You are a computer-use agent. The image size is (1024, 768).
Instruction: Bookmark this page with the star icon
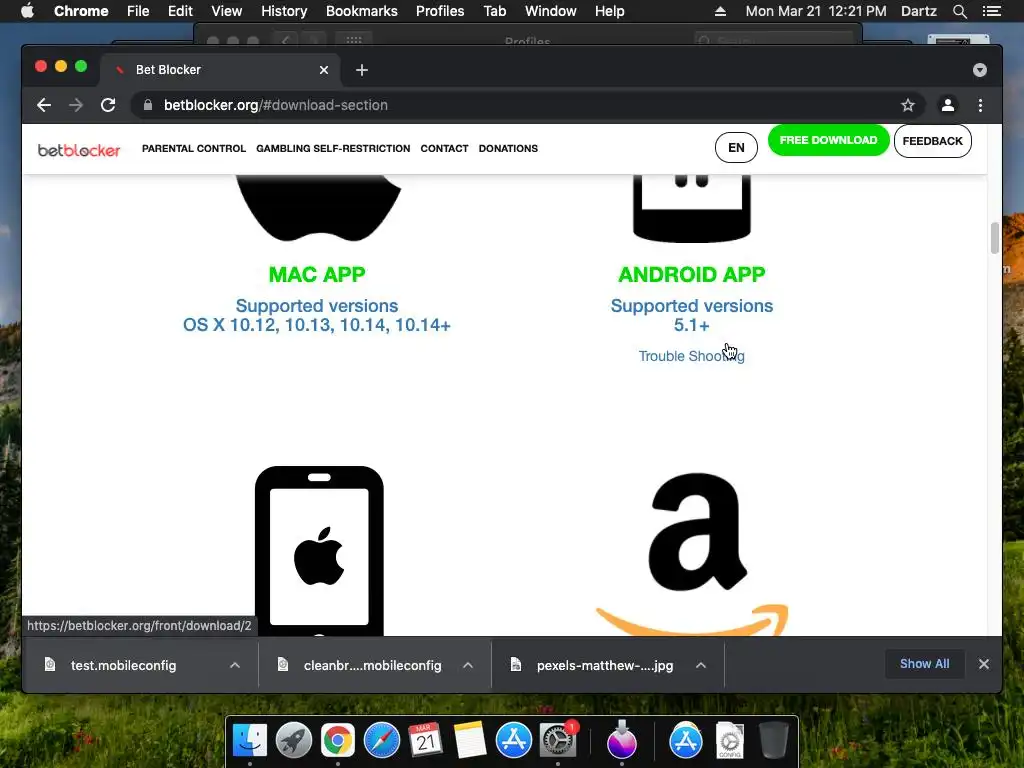(907, 105)
